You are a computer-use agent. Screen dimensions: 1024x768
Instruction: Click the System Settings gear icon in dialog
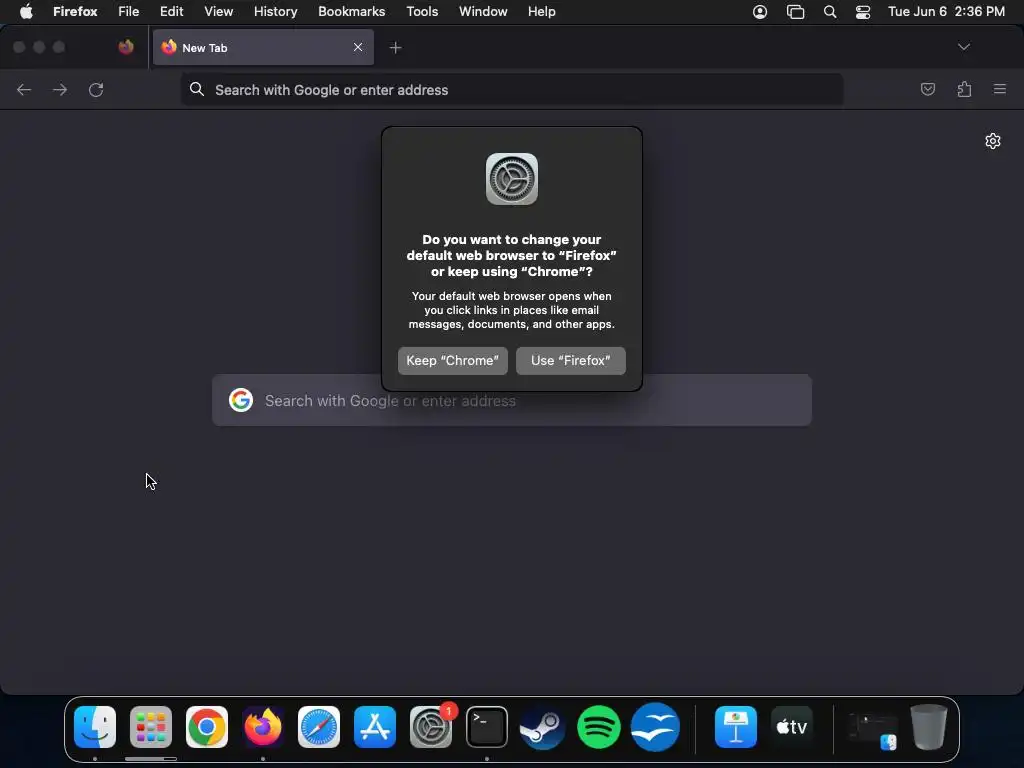pyautogui.click(x=512, y=179)
